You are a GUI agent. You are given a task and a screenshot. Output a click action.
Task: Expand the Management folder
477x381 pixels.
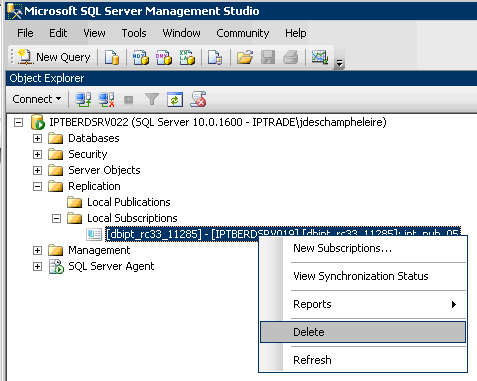click(x=37, y=250)
